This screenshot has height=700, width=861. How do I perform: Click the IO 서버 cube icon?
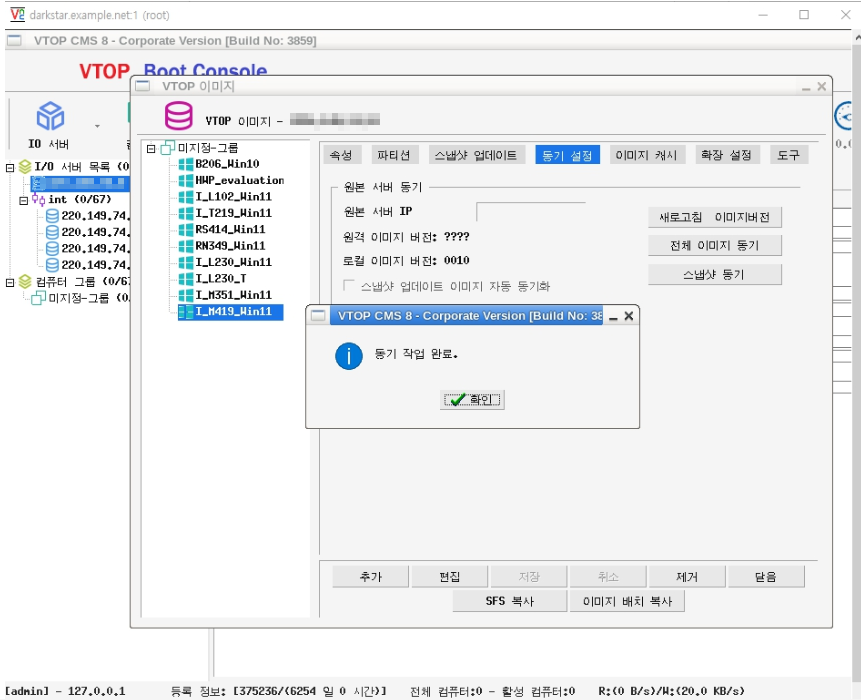tap(50, 116)
